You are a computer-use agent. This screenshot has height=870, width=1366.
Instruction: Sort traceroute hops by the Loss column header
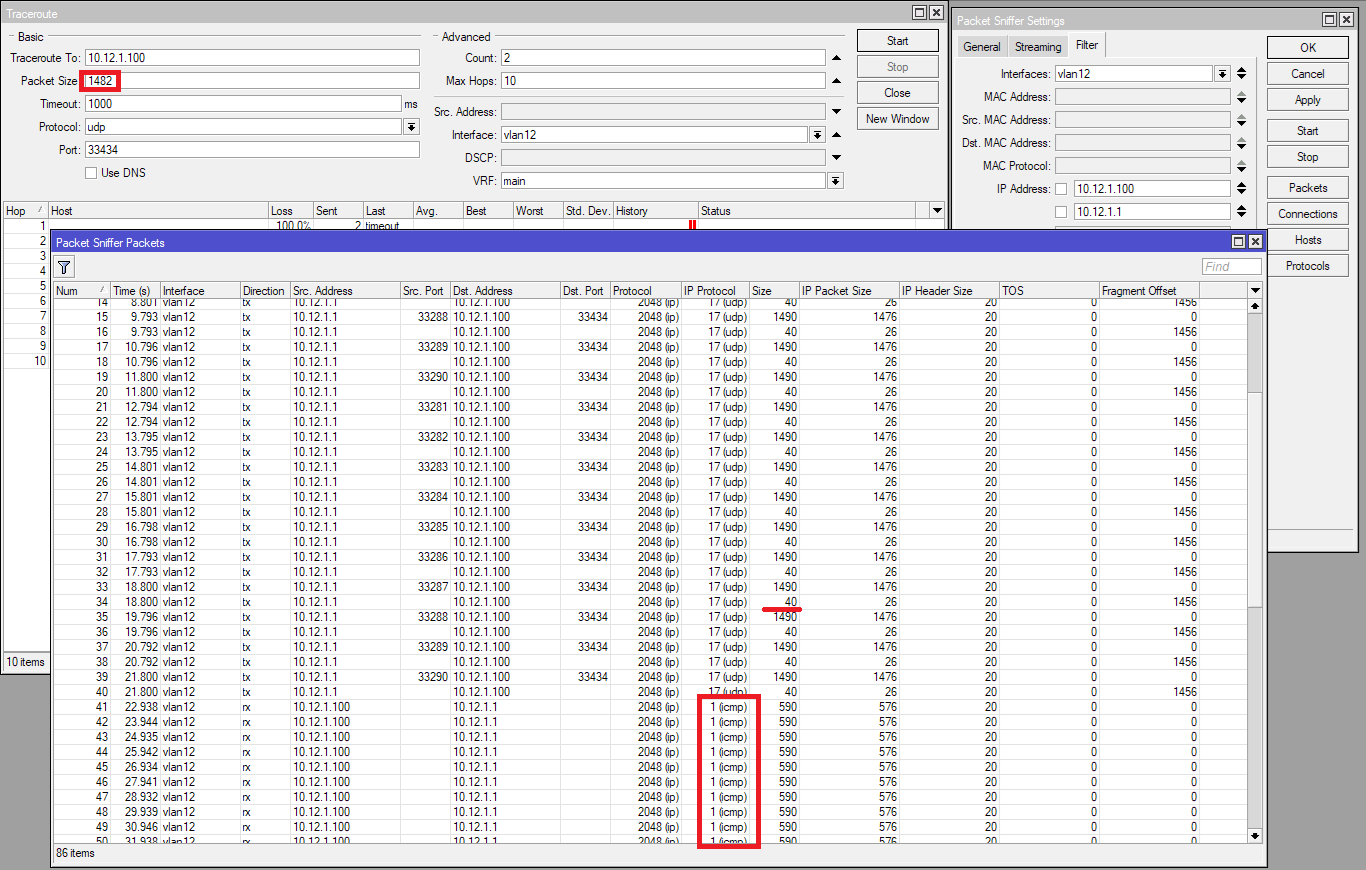point(291,211)
